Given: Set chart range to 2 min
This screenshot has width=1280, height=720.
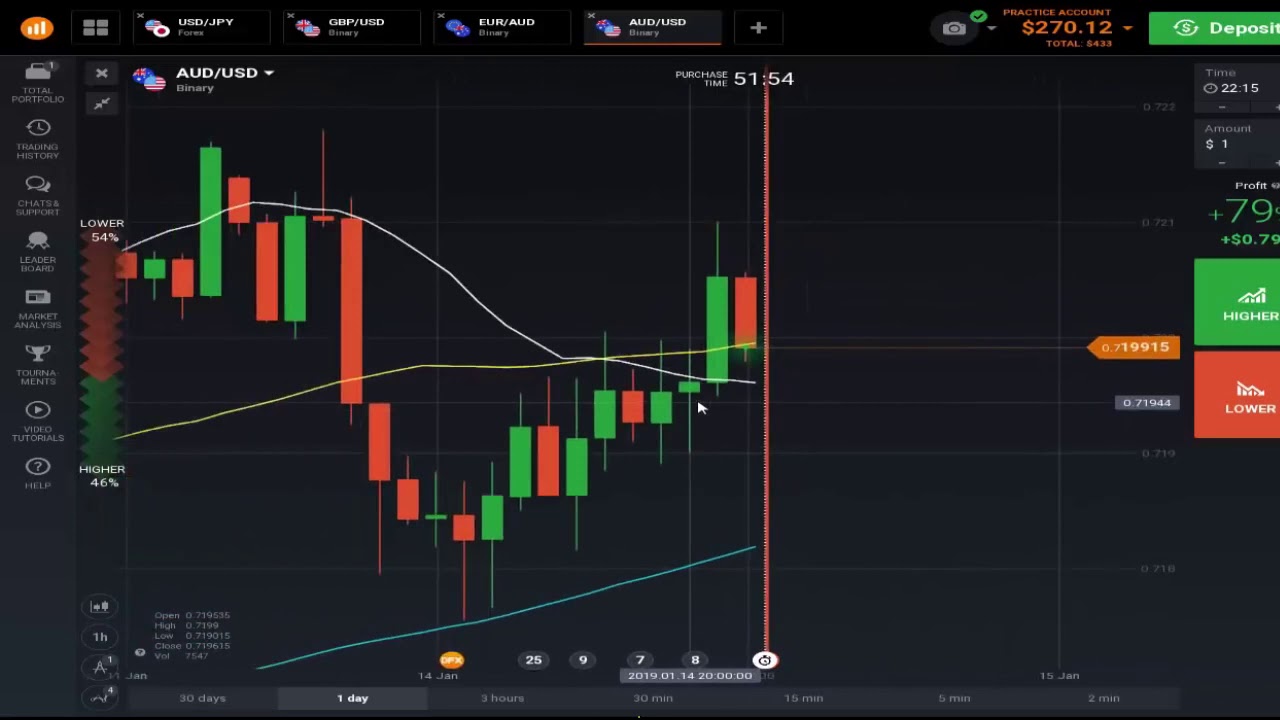Looking at the screenshot, I should coord(1104,698).
